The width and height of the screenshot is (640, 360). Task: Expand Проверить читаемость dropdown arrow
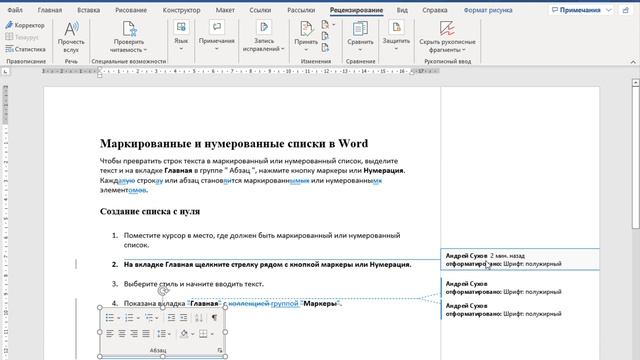coord(145,50)
